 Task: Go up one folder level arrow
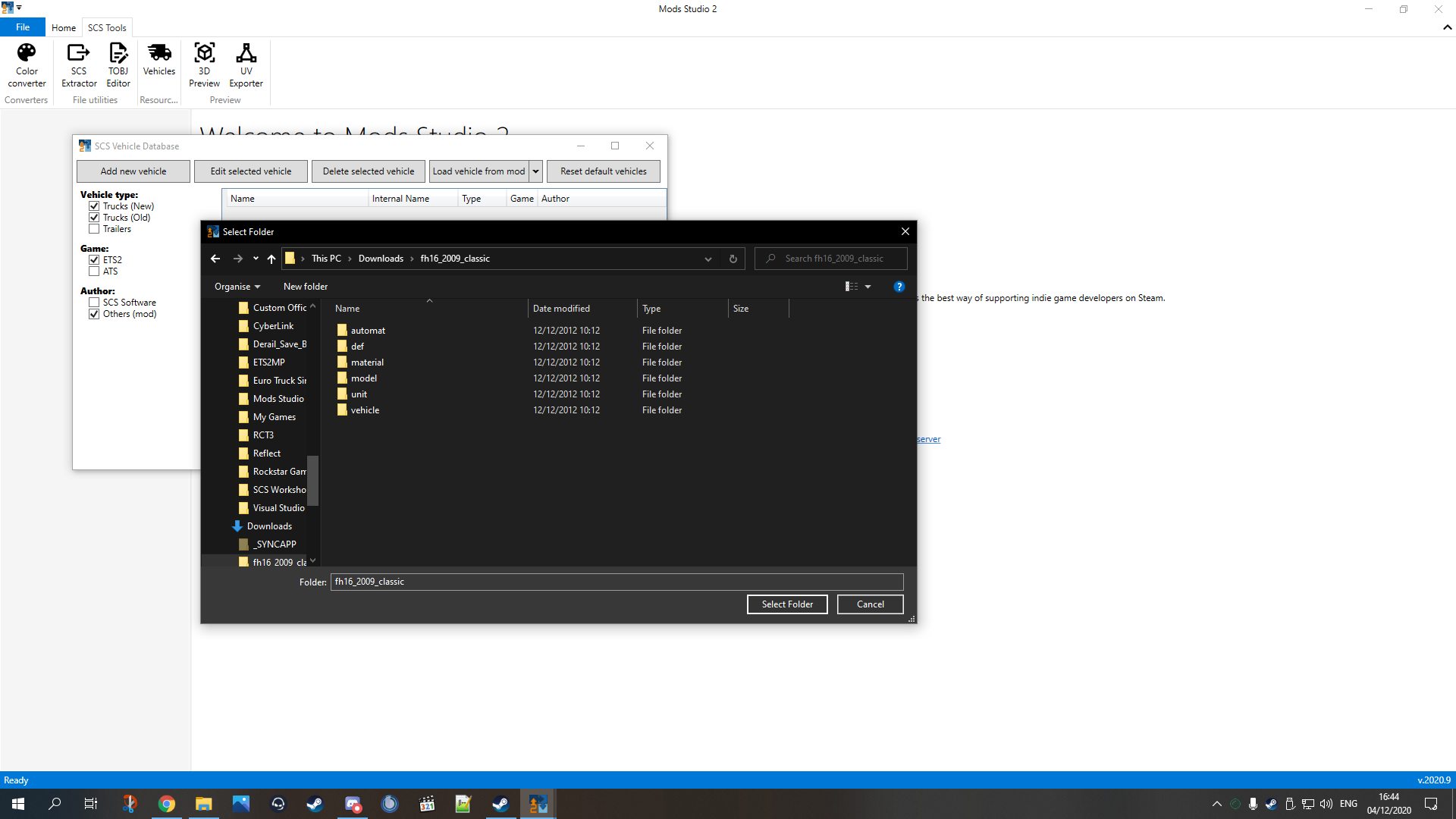tap(271, 259)
